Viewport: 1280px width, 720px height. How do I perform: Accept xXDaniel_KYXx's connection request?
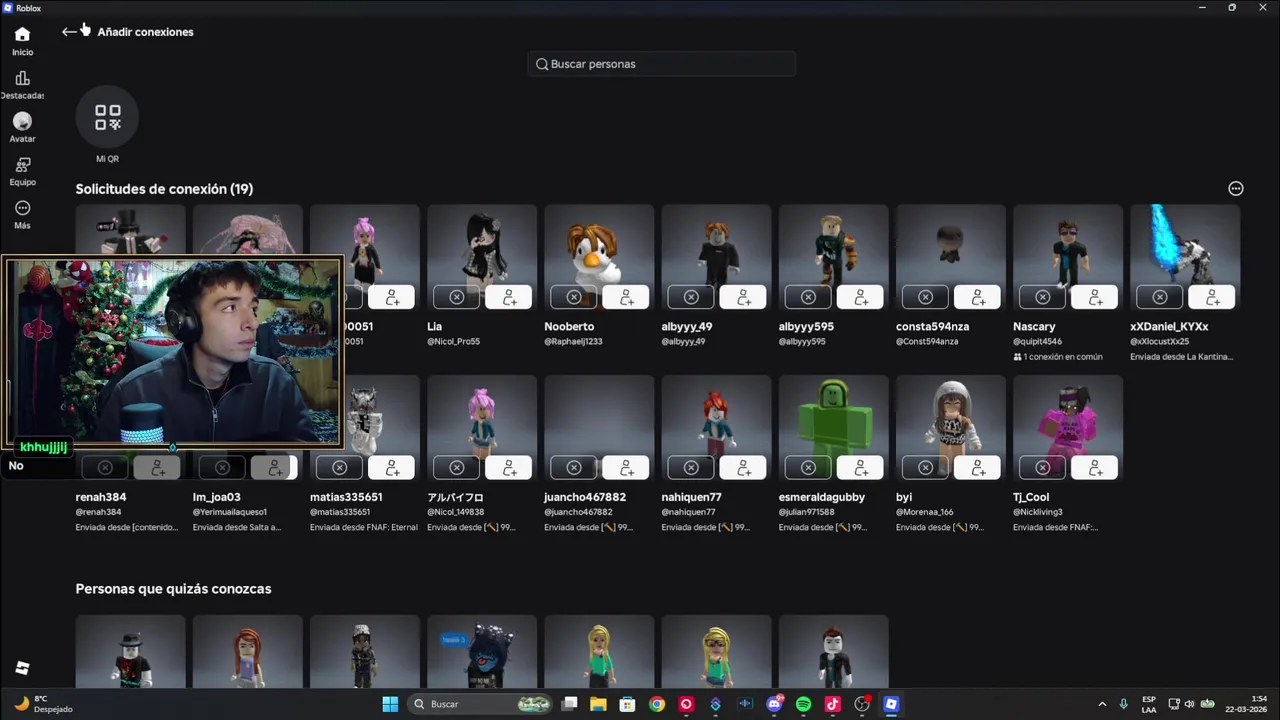1212,298
